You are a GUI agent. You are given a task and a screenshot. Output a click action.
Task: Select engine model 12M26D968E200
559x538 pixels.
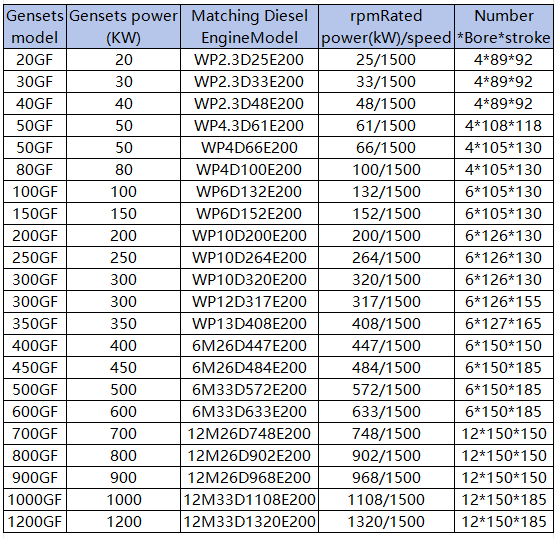(249, 477)
